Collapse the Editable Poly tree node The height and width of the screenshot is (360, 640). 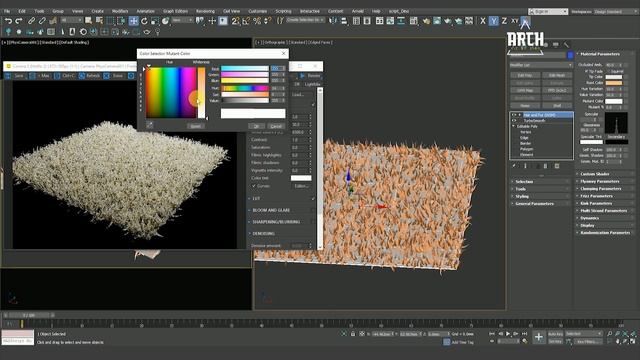(513, 127)
